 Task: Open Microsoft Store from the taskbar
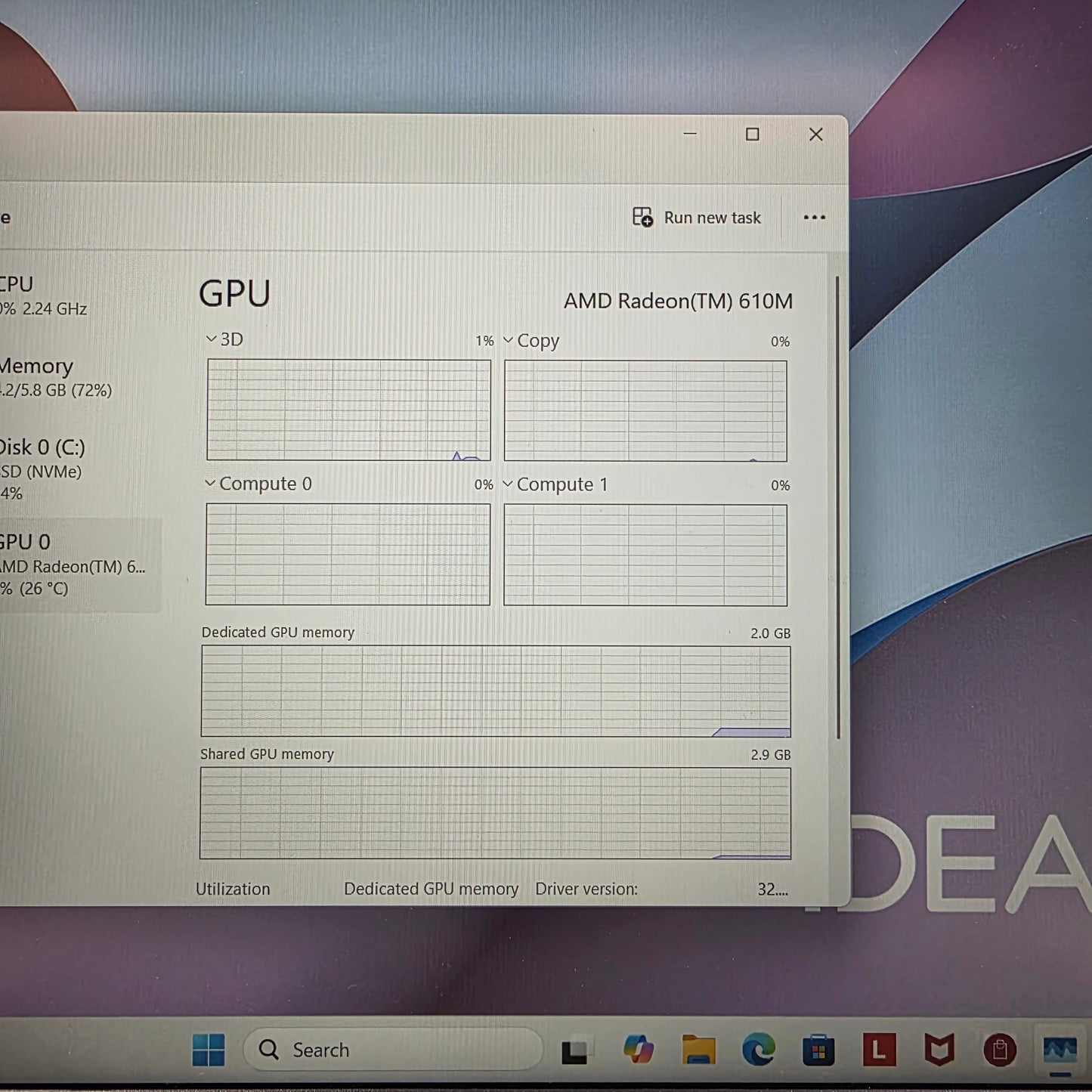click(818, 1050)
